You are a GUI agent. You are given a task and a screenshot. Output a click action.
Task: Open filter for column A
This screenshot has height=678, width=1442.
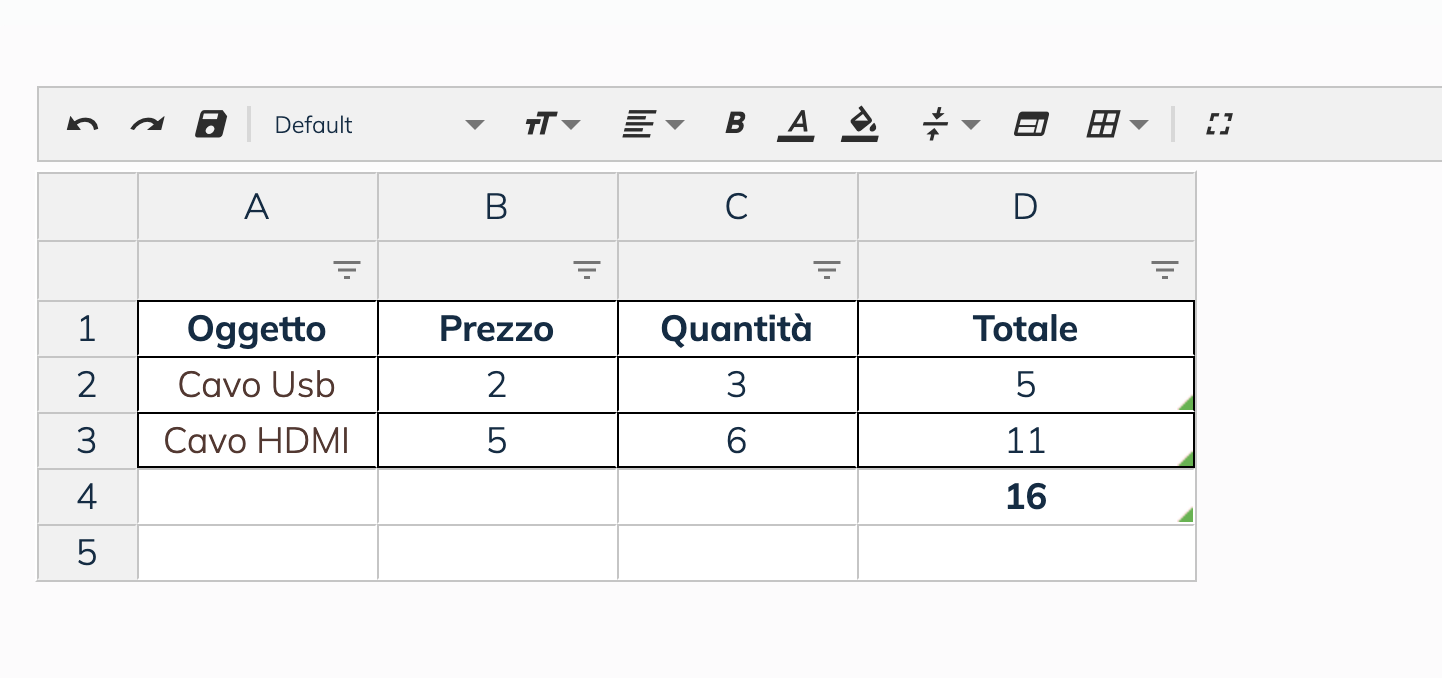(346, 270)
